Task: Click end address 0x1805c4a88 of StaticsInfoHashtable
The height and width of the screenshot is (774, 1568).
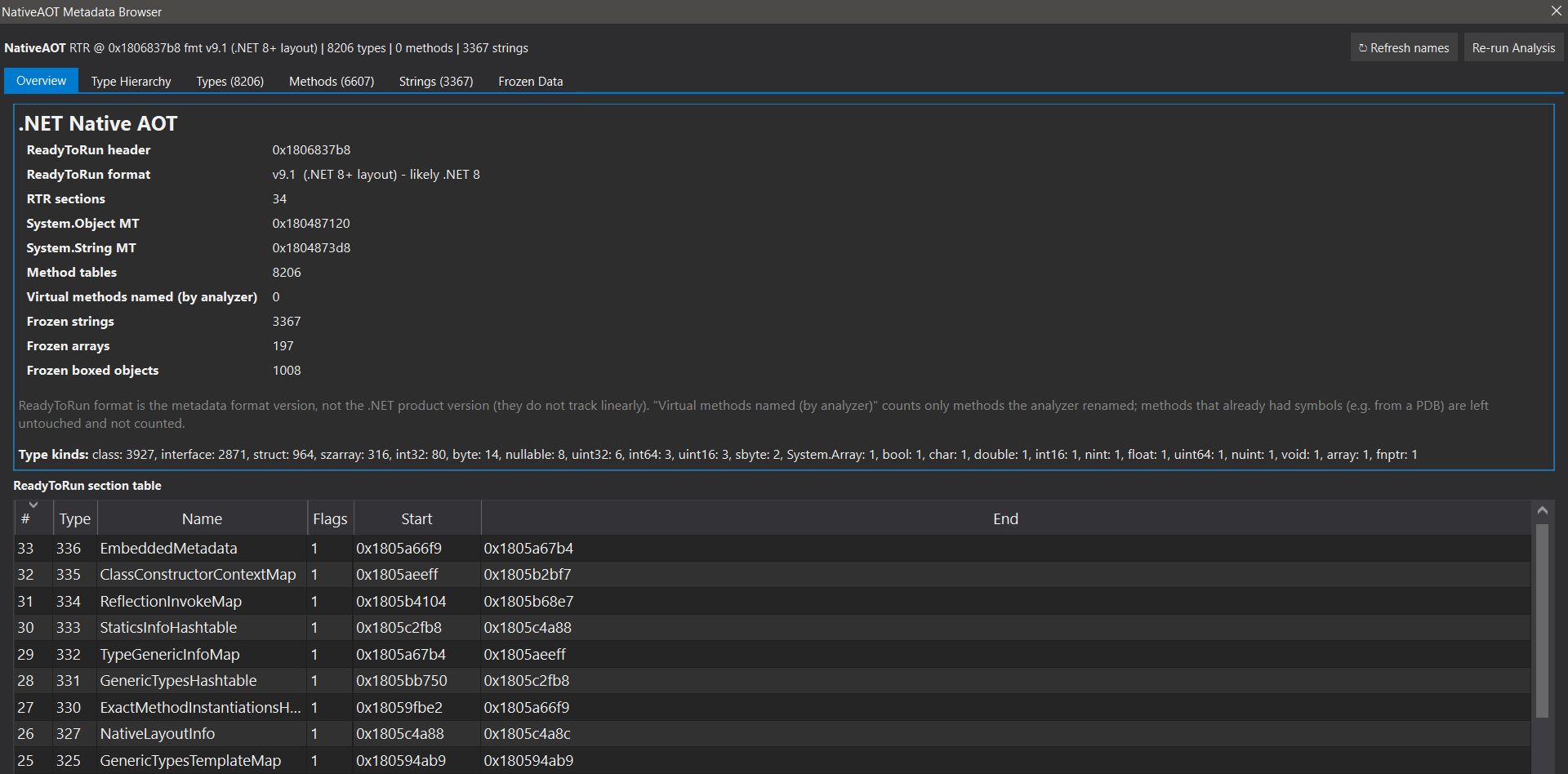Action: [x=528, y=628]
